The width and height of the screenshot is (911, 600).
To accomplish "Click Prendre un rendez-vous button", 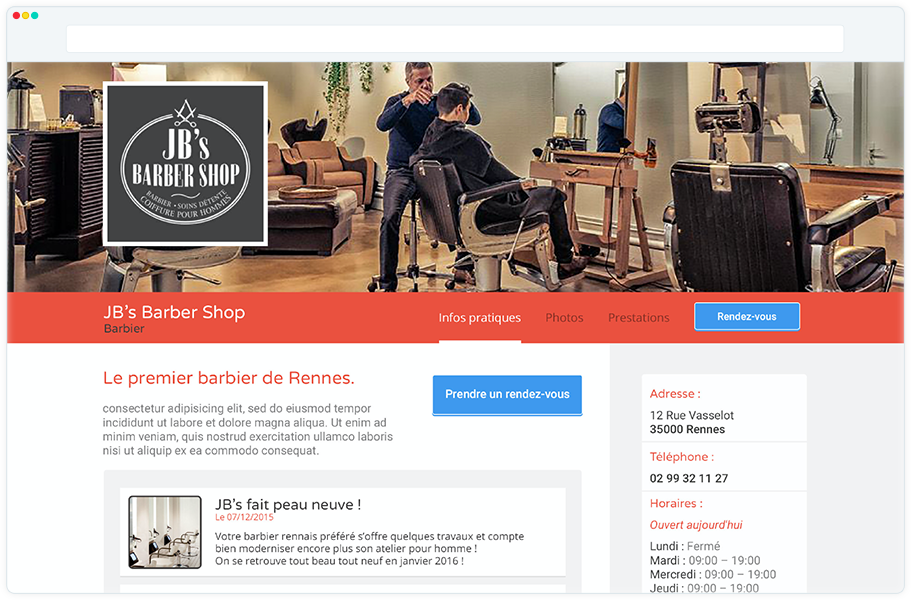I will 507,395.
